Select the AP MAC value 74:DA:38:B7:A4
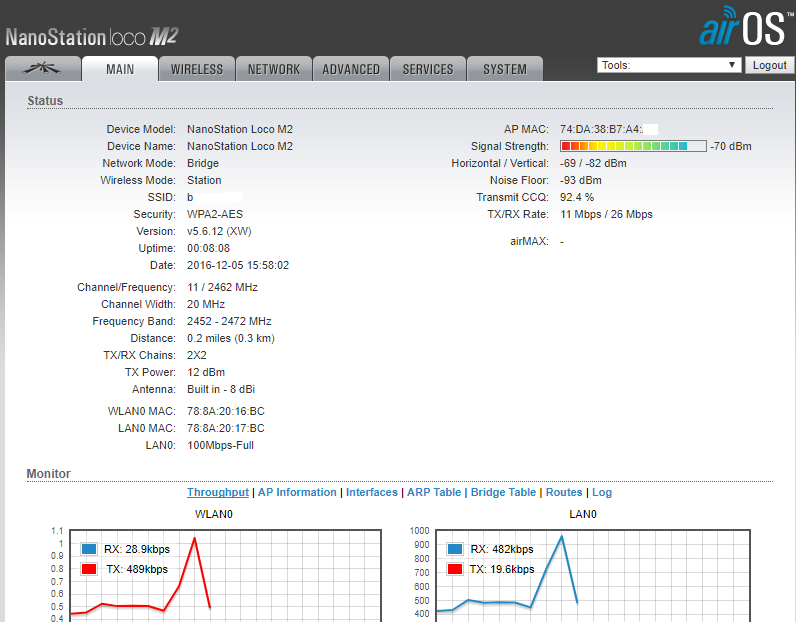This screenshot has width=796, height=622. (x=601, y=129)
